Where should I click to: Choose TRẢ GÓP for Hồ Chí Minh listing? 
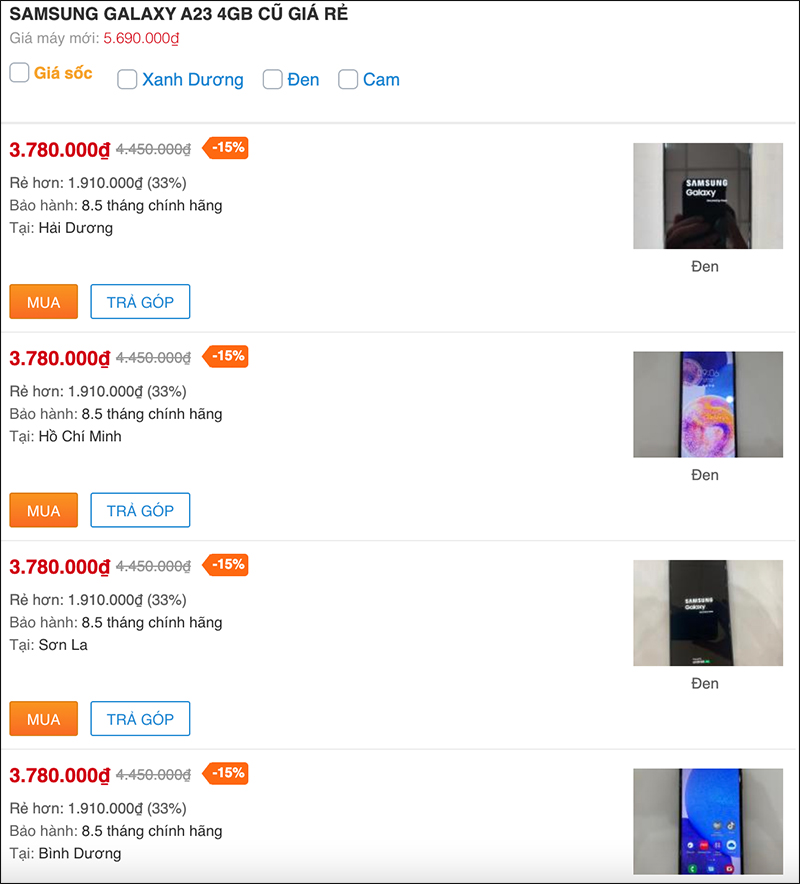(140, 510)
